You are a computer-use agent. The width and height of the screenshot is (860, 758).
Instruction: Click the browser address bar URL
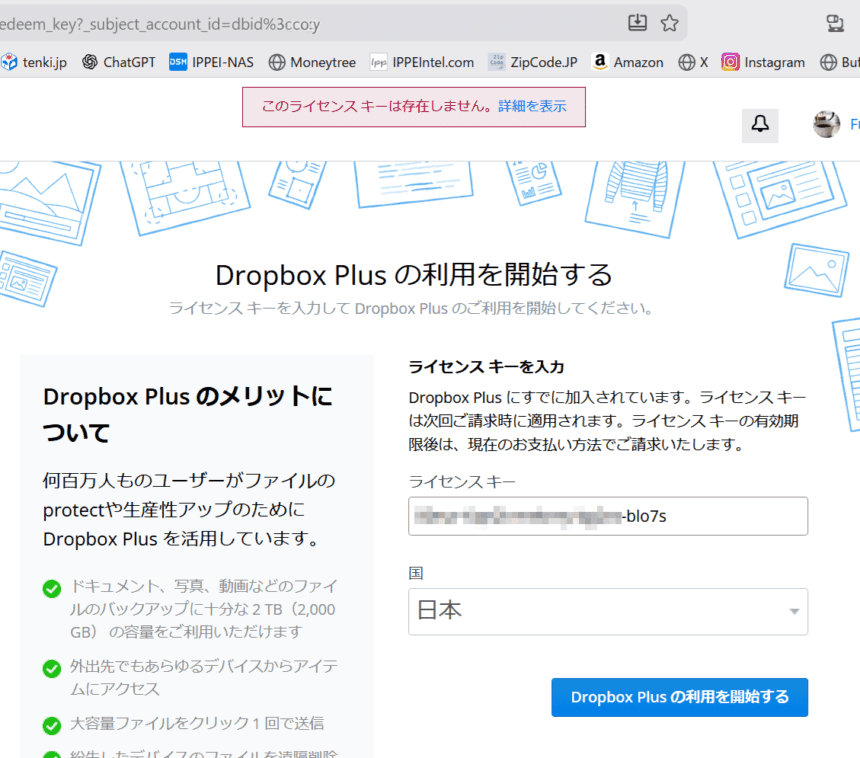(x=300, y=23)
